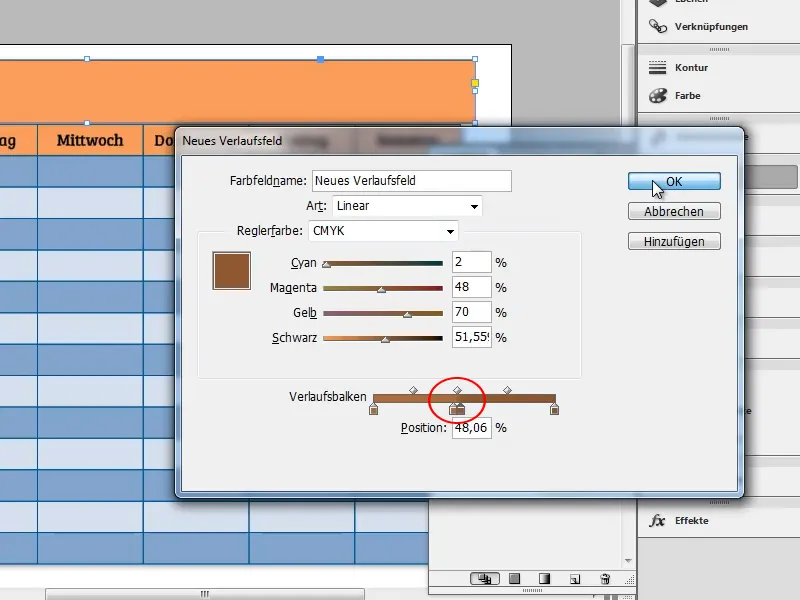This screenshot has width=800, height=600.
Task: Select the leftmost gradient color stop
Action: tap(373, 409)
